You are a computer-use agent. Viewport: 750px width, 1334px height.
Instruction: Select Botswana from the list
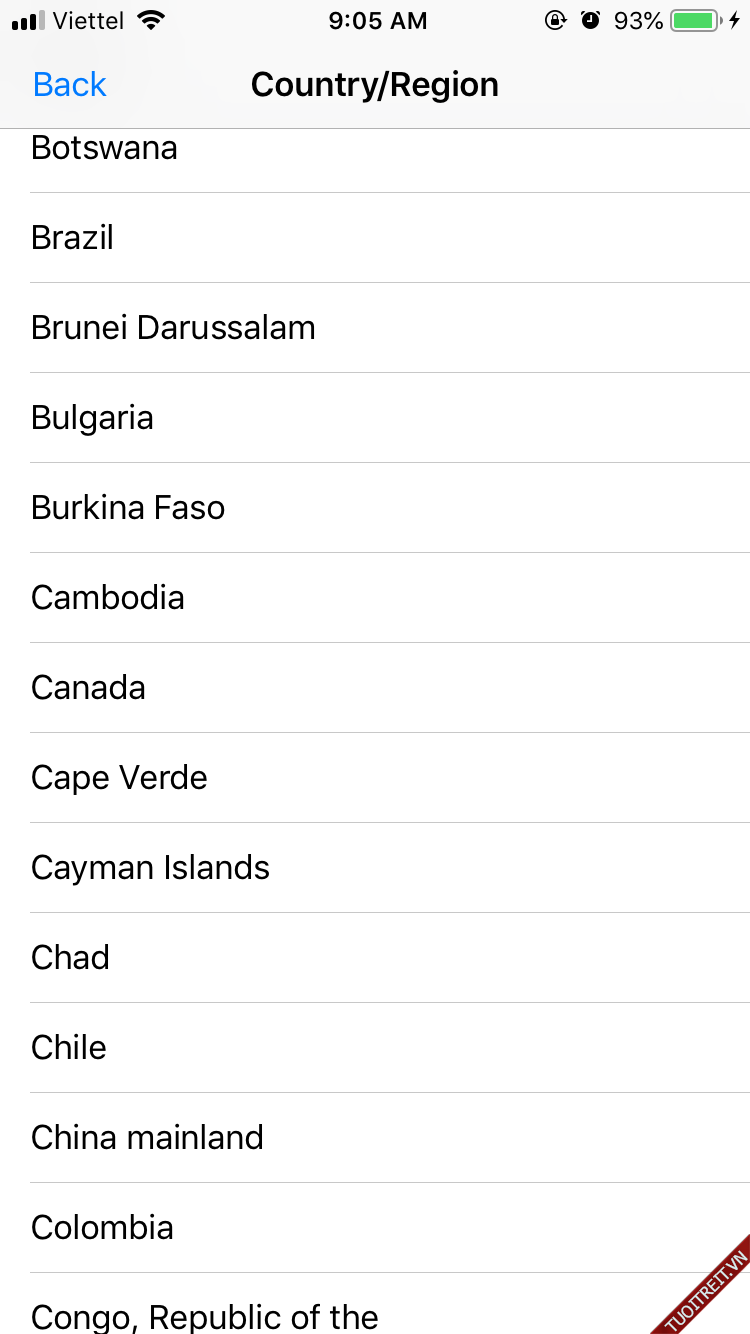tap(104, 149)
